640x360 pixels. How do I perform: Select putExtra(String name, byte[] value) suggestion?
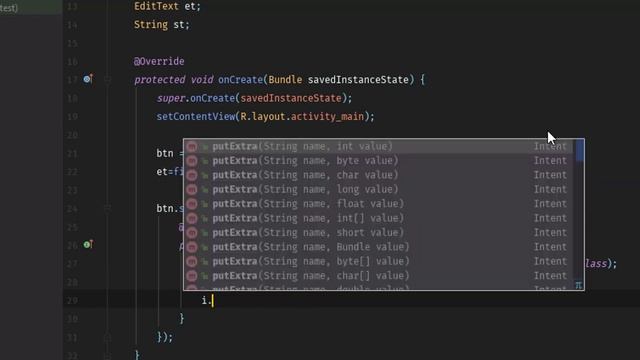click(378, 261)
